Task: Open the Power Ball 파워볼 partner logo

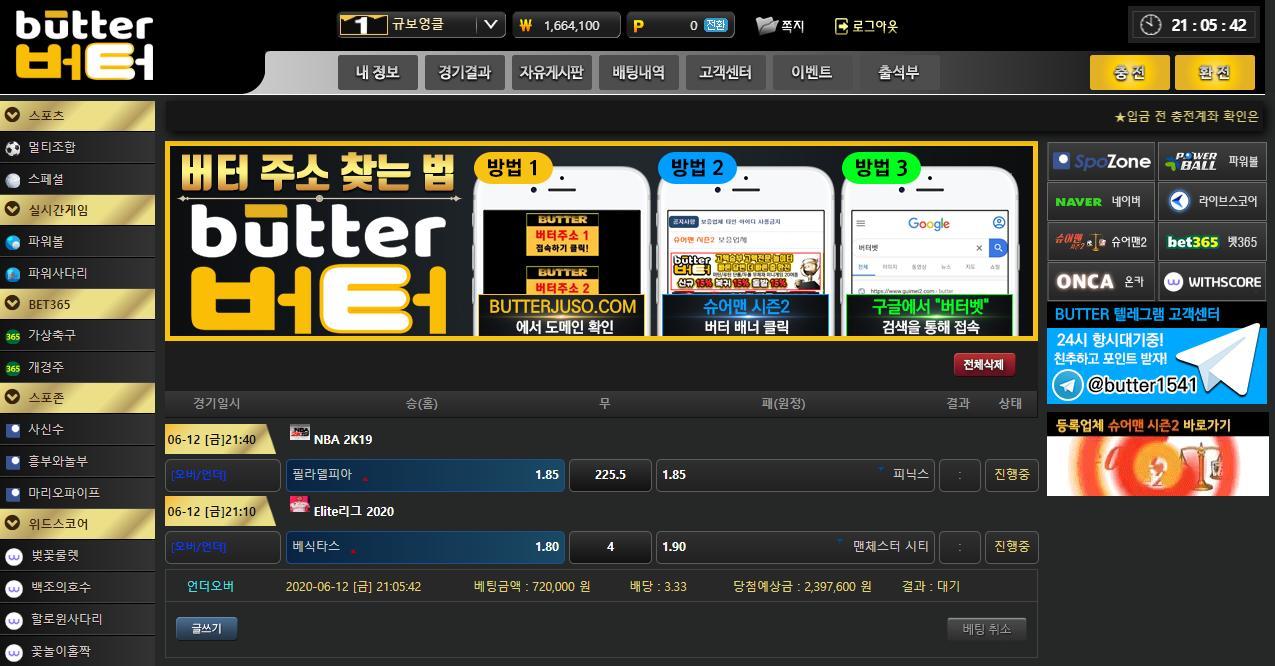Action: (x=1212, y=161)
